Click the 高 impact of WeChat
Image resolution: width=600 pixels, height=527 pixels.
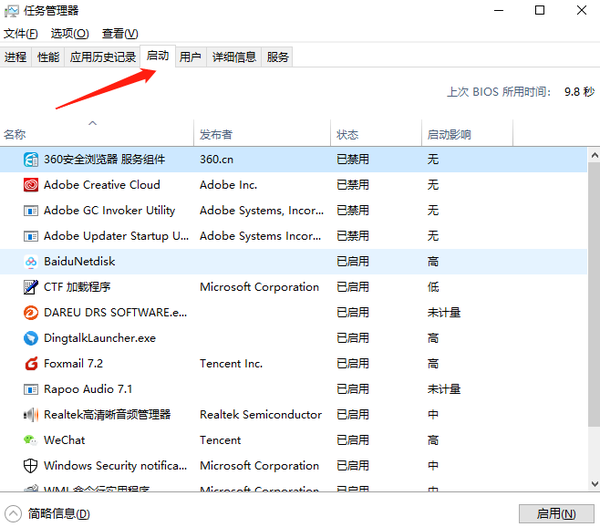(x=433, y=440)
